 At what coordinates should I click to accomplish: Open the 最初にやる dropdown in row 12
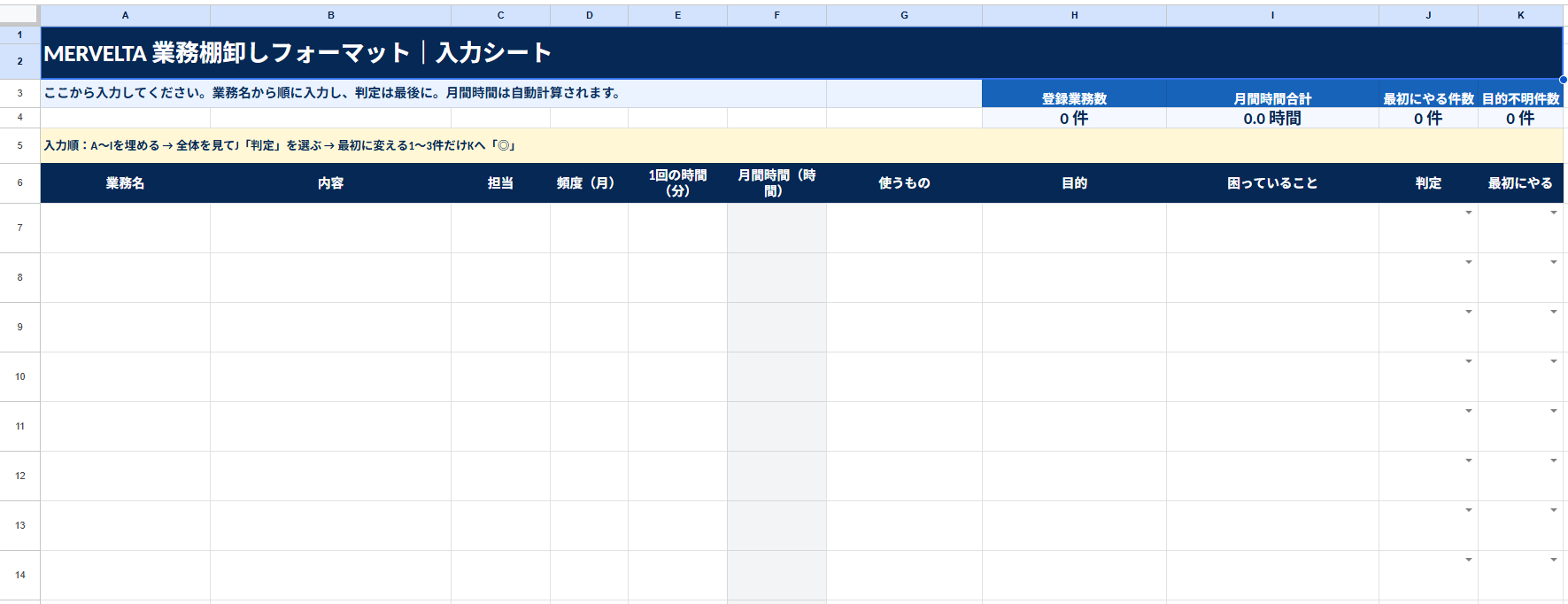(x=1554, y=461)
